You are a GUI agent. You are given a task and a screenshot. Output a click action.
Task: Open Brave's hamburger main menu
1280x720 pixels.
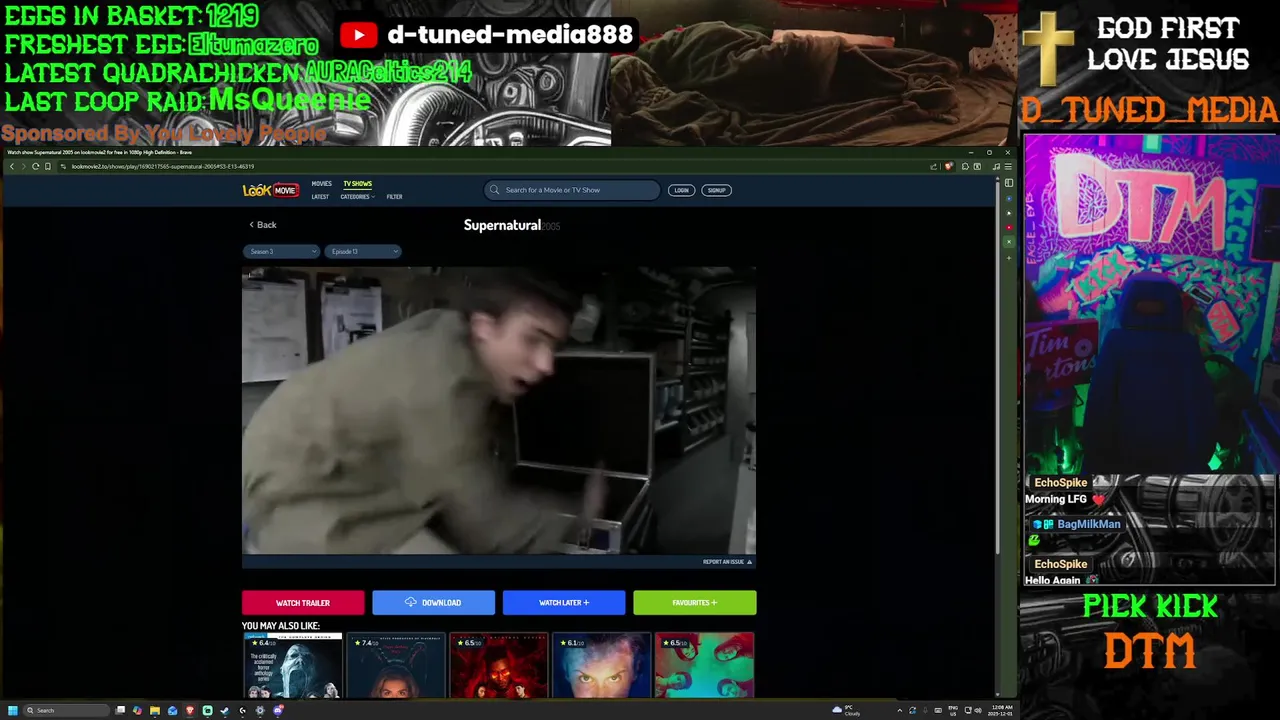click(1008, 166)
